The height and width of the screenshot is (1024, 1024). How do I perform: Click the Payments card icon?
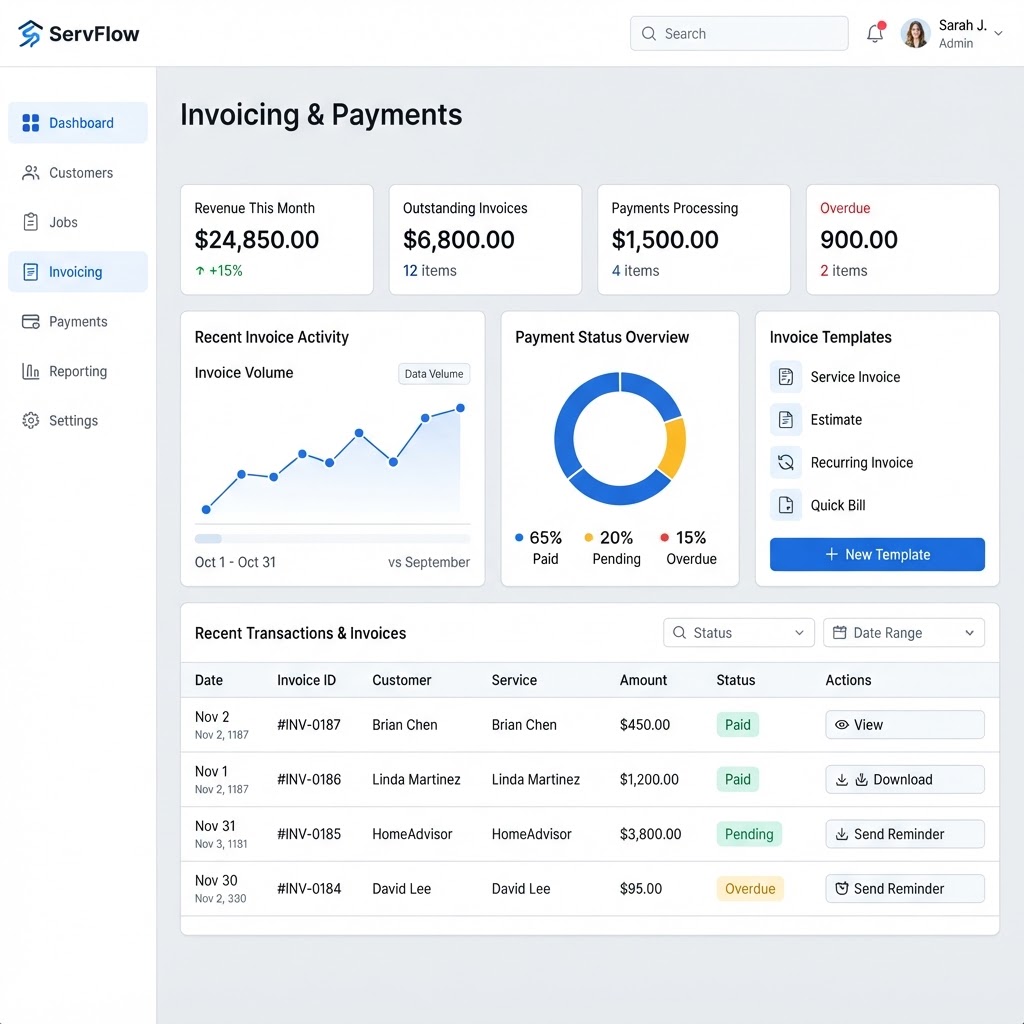31,321
